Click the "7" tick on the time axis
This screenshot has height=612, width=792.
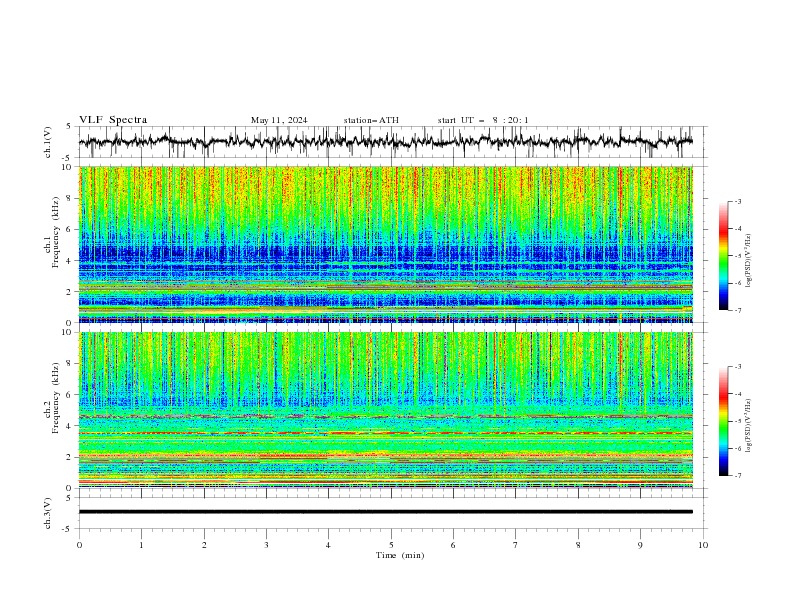pos(516,545)
